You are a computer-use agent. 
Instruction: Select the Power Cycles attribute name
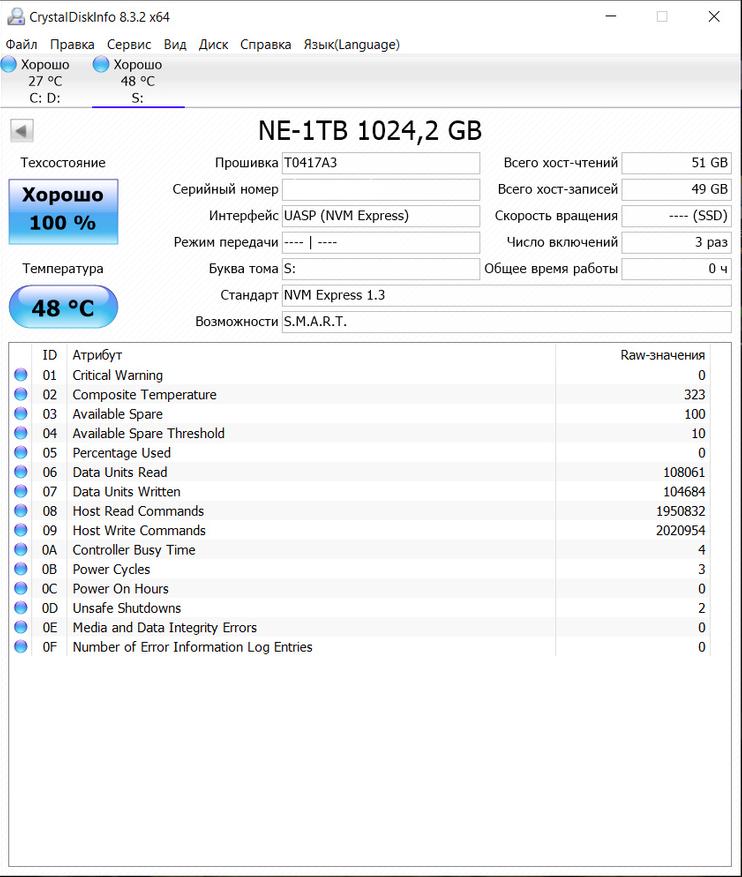point(111,569)
